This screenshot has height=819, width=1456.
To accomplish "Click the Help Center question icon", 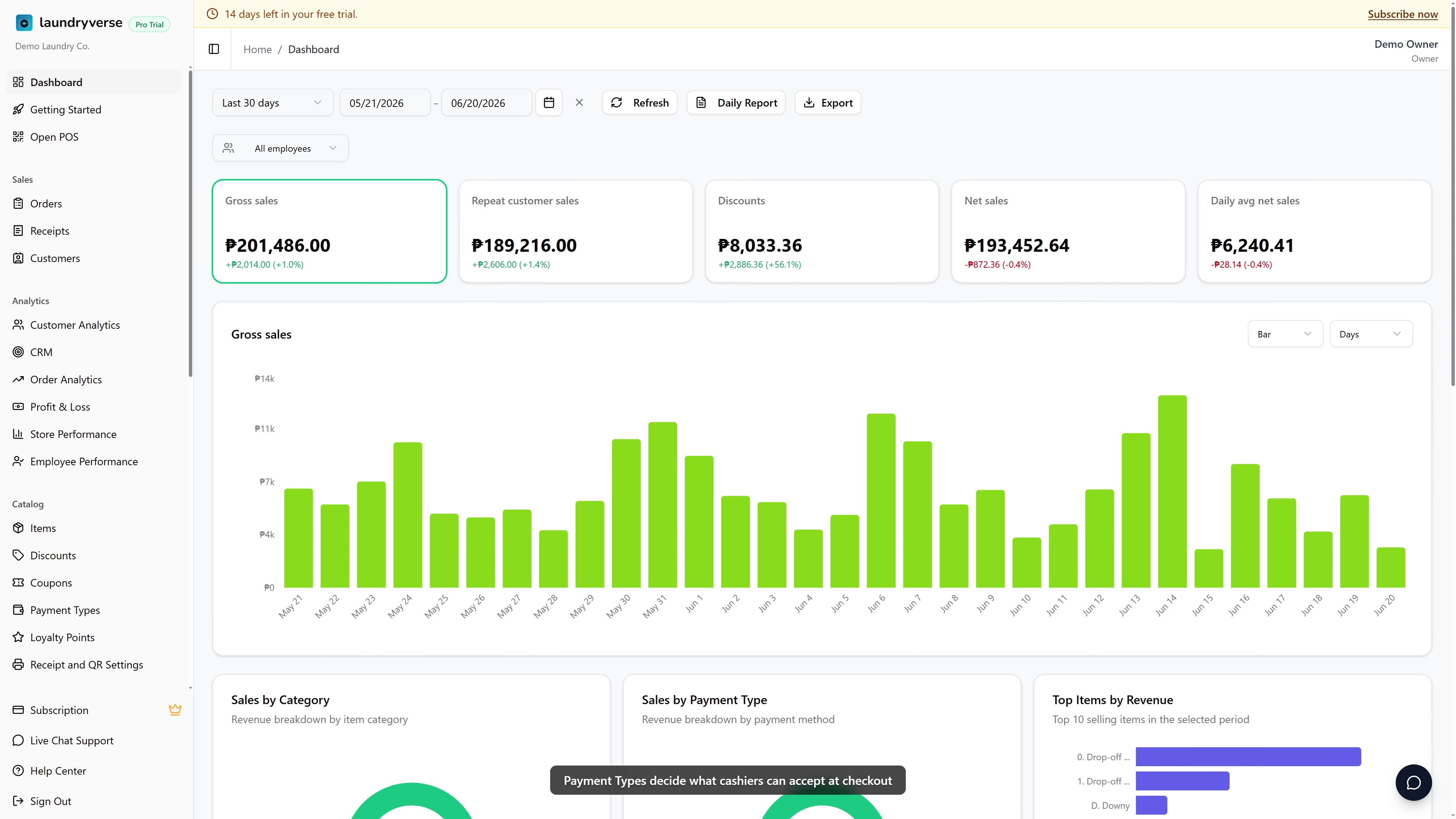I will [x=18, y=770].
